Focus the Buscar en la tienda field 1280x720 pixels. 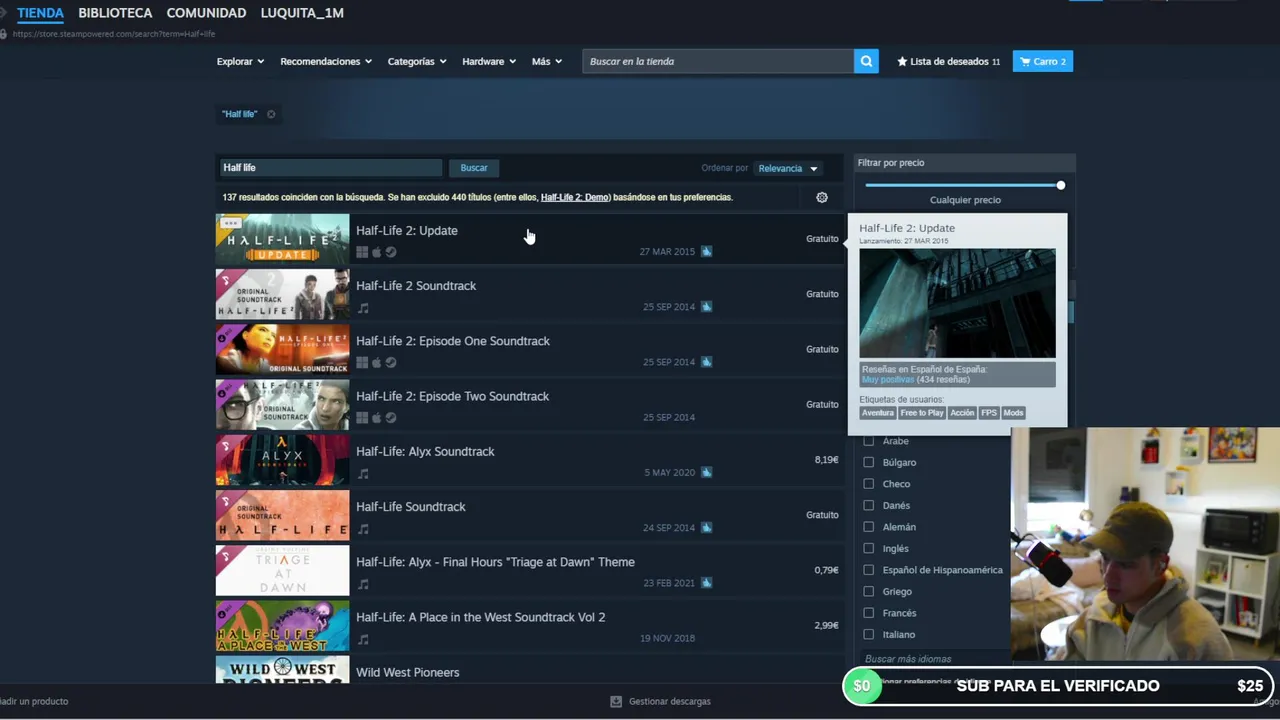click(x=718, y=61)
